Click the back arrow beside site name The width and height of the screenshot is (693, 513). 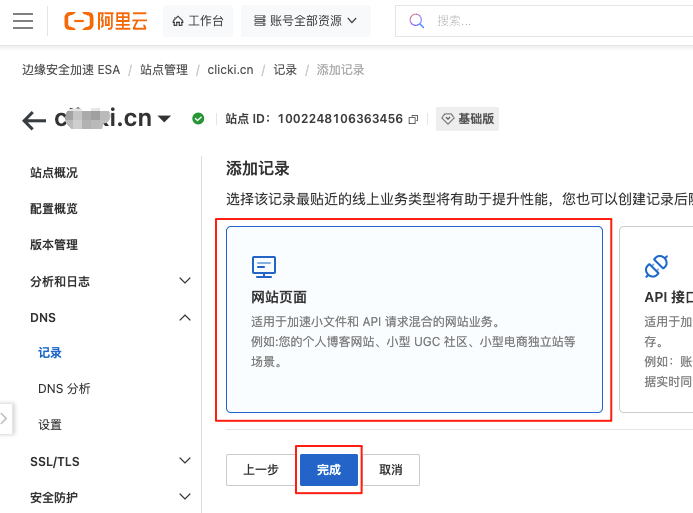(34, 120)
